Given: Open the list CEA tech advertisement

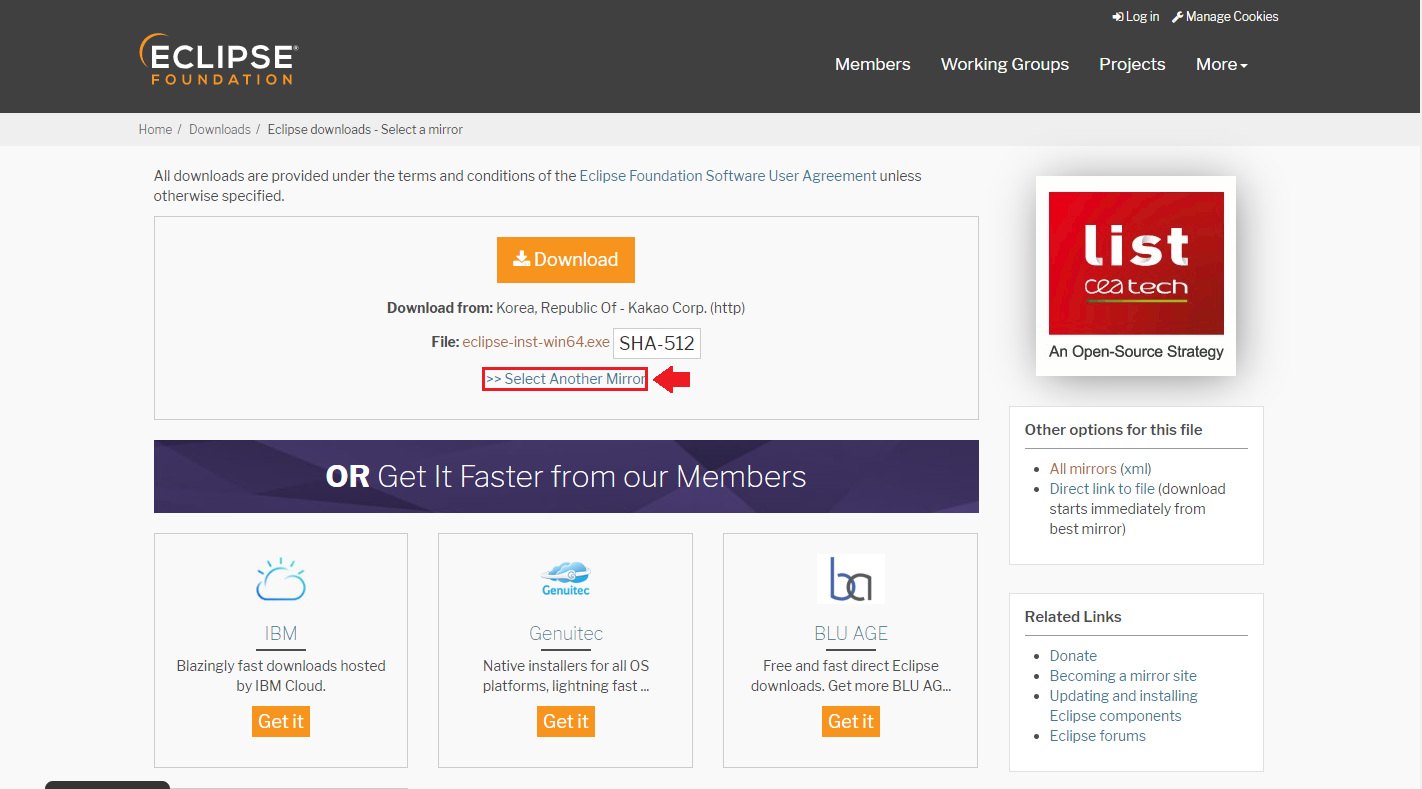Looking at the screenshot, I should tap(1136, 276).
